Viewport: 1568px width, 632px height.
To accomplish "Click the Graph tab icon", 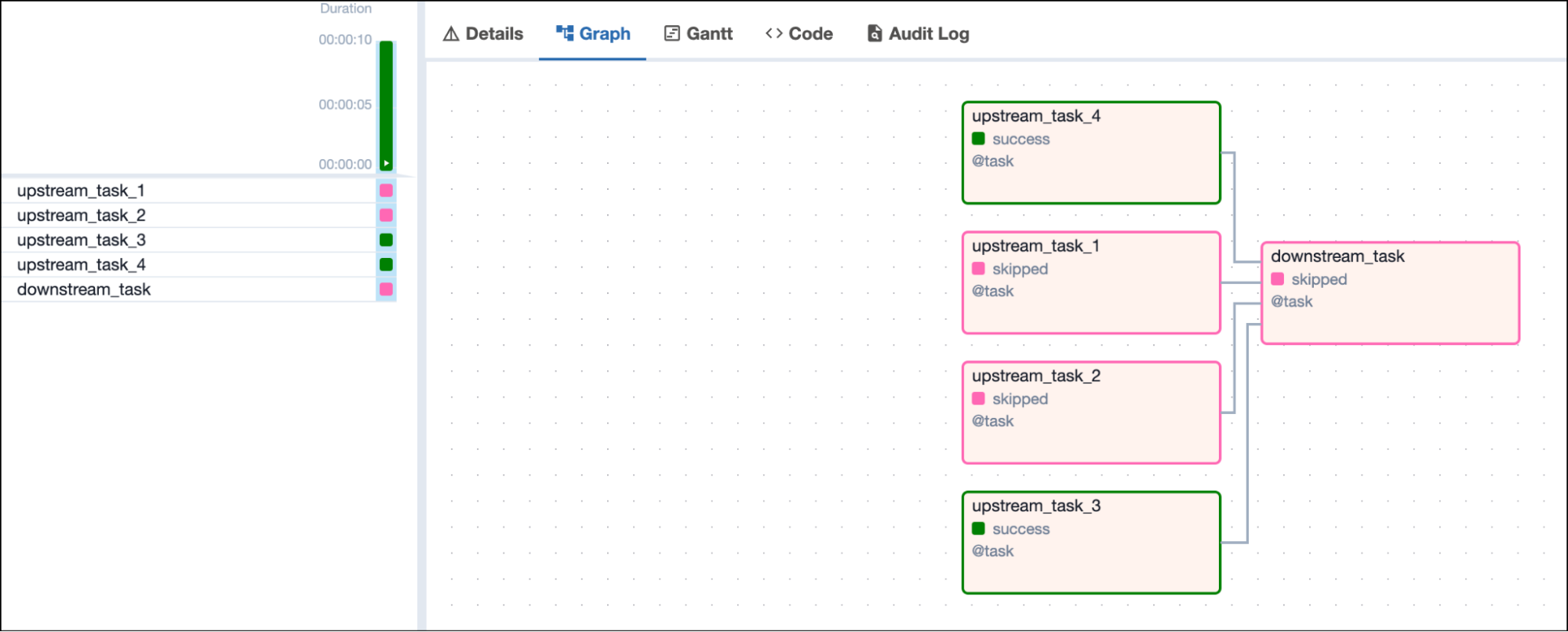I will 565,33.
